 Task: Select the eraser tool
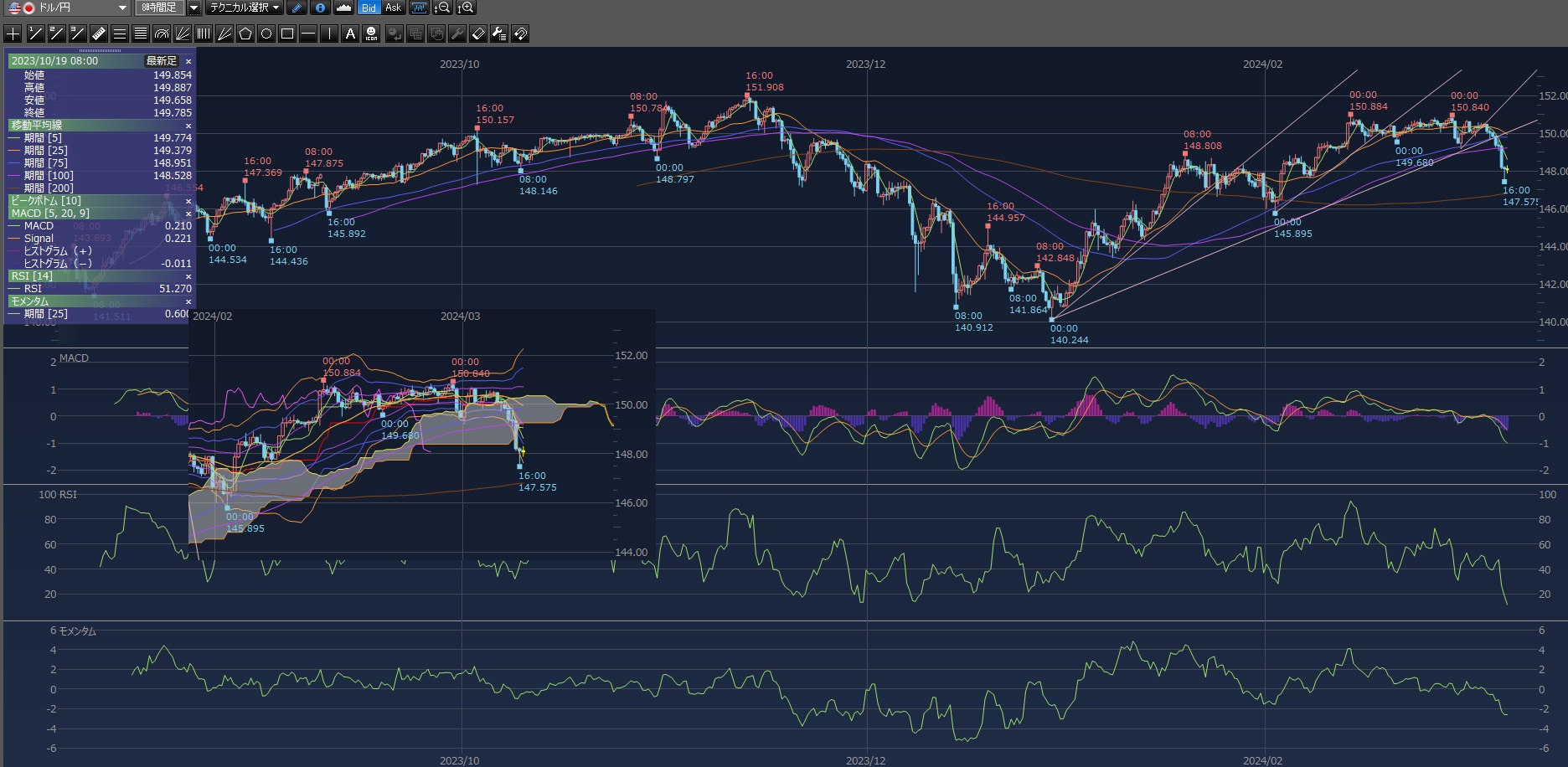pos(477,33)
